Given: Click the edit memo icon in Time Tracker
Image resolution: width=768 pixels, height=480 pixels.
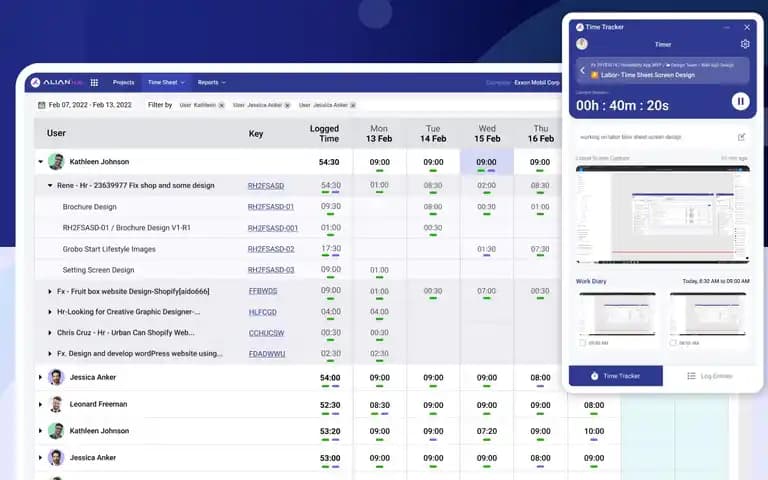Looking at the screenshot, I should (742, 137).
